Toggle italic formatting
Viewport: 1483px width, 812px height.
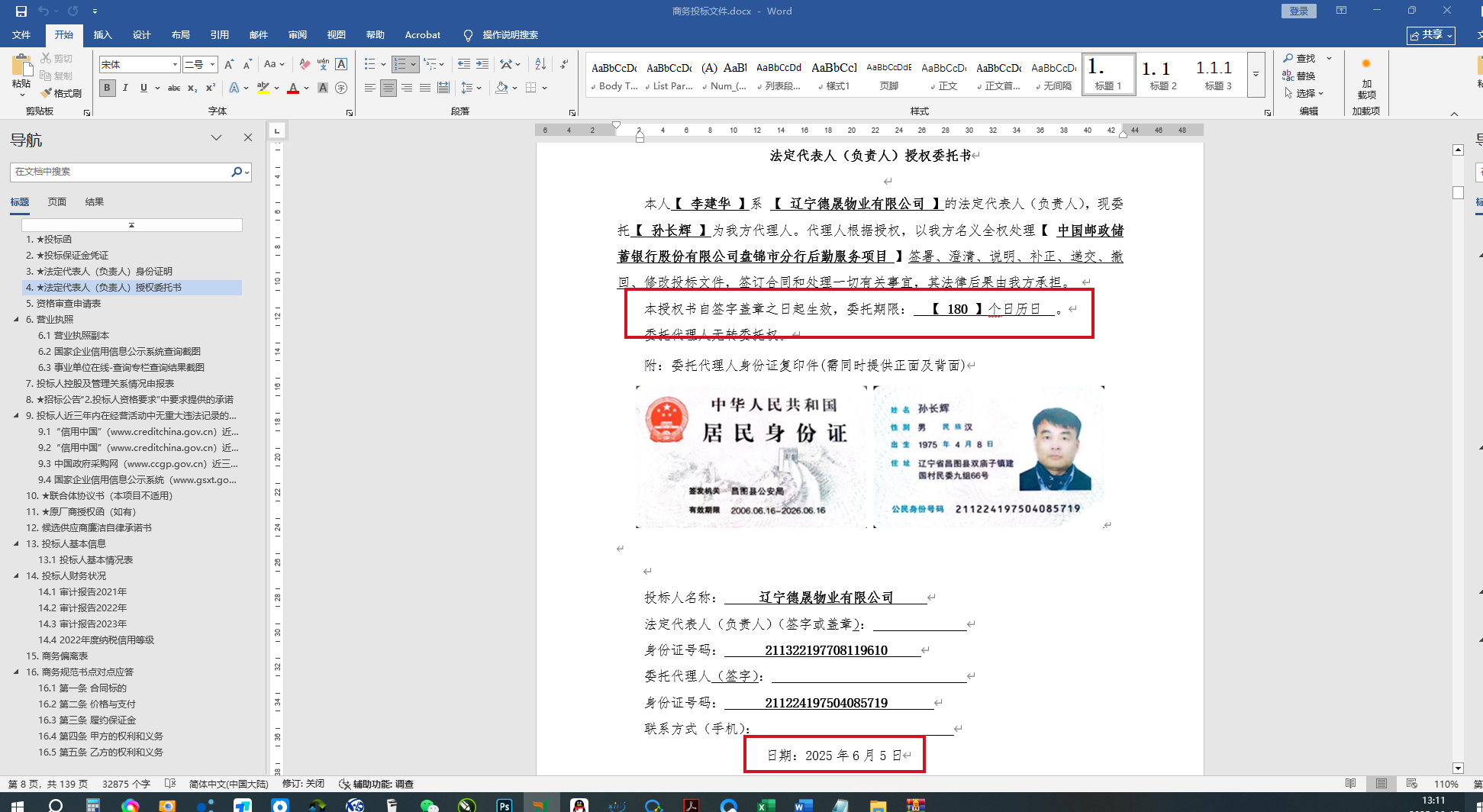coord(125,88)
